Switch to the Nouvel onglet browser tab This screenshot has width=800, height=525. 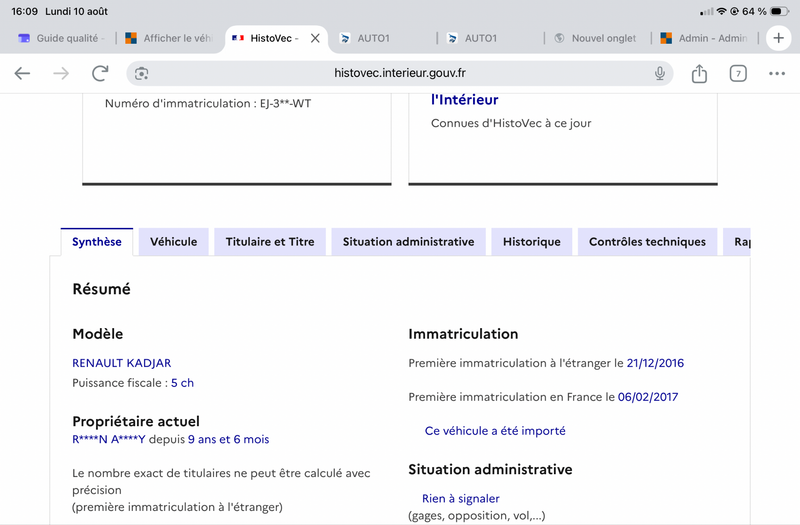point(598,38)
